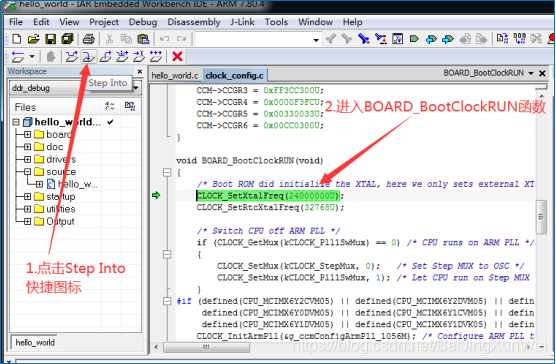This screenshot has height=364, width=556.
Task: Click the Go debug icon
Action: click(x=156, y=57)
